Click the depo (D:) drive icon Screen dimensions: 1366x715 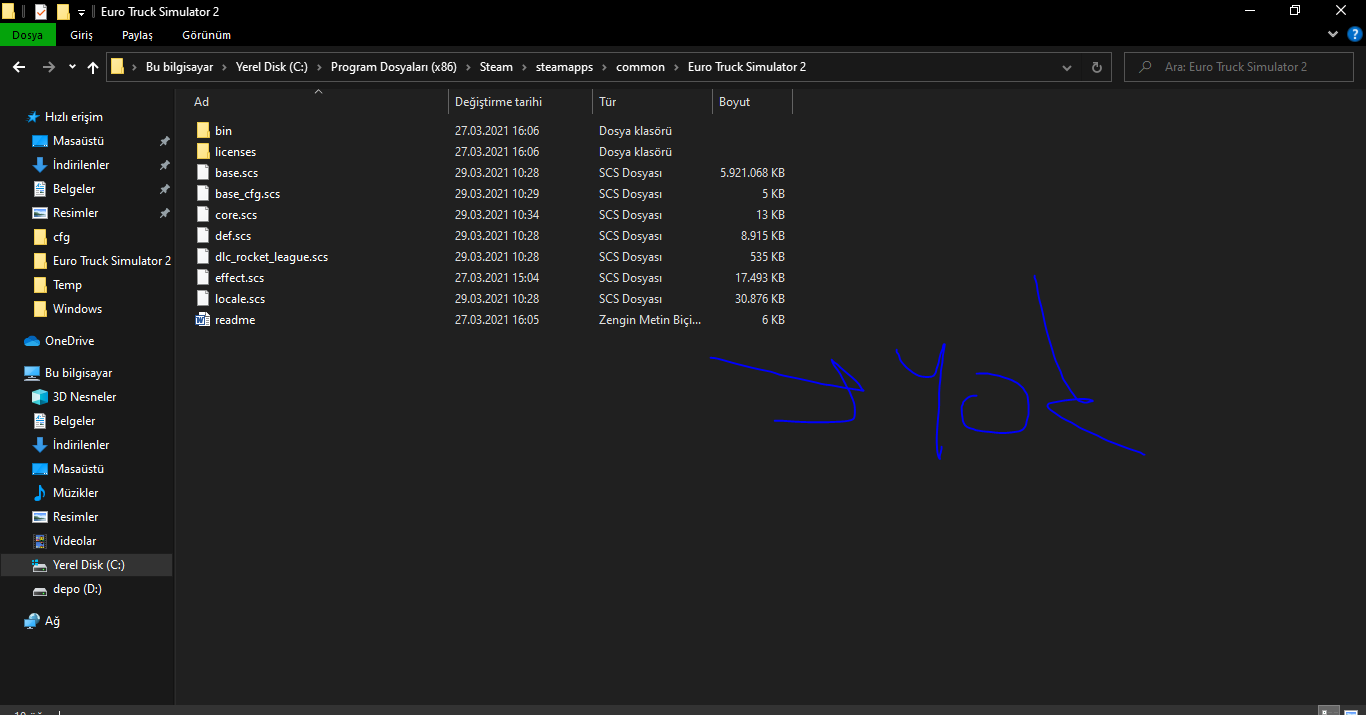pos(40,589)
